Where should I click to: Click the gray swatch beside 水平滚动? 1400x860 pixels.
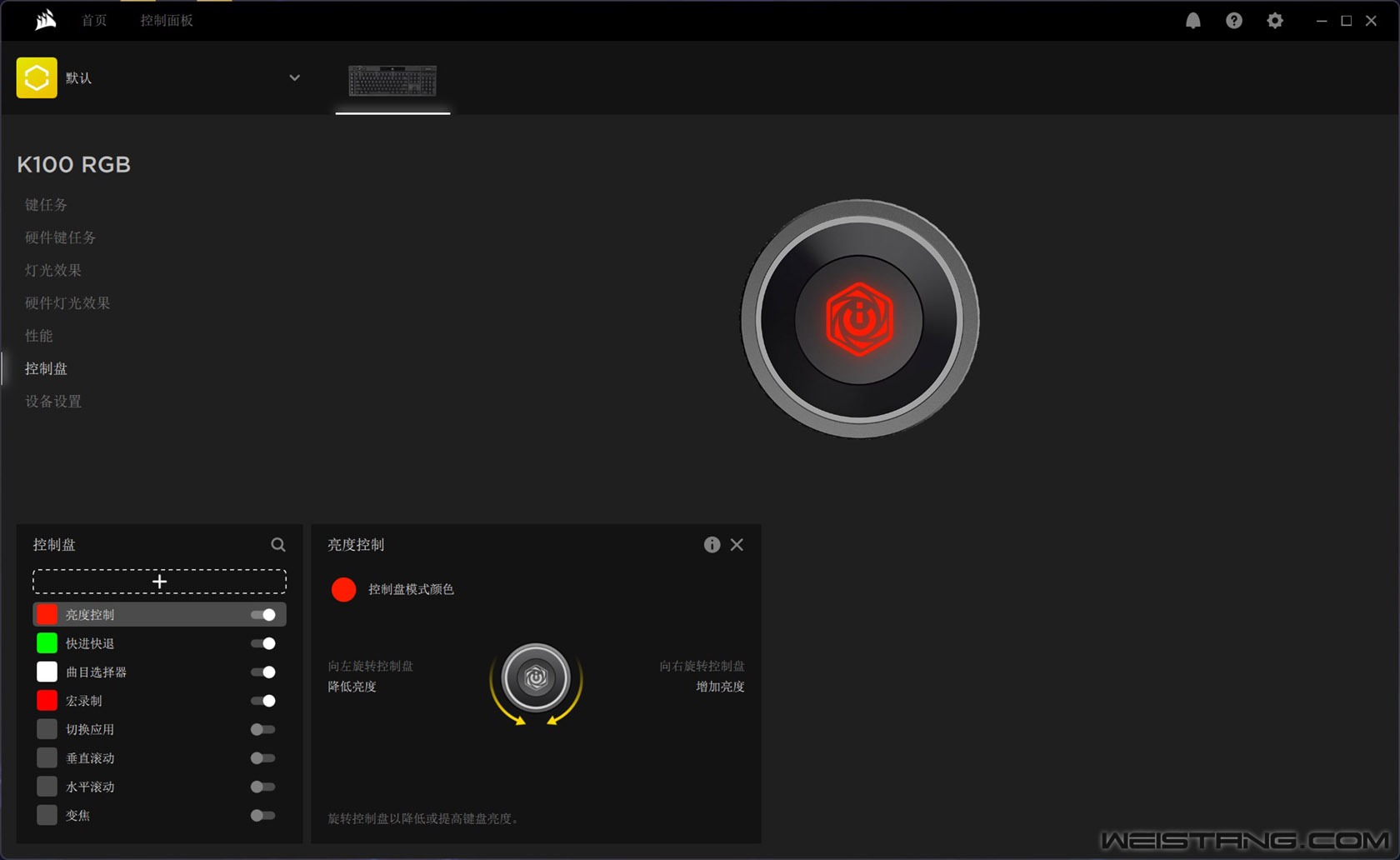tap(47, 787)
